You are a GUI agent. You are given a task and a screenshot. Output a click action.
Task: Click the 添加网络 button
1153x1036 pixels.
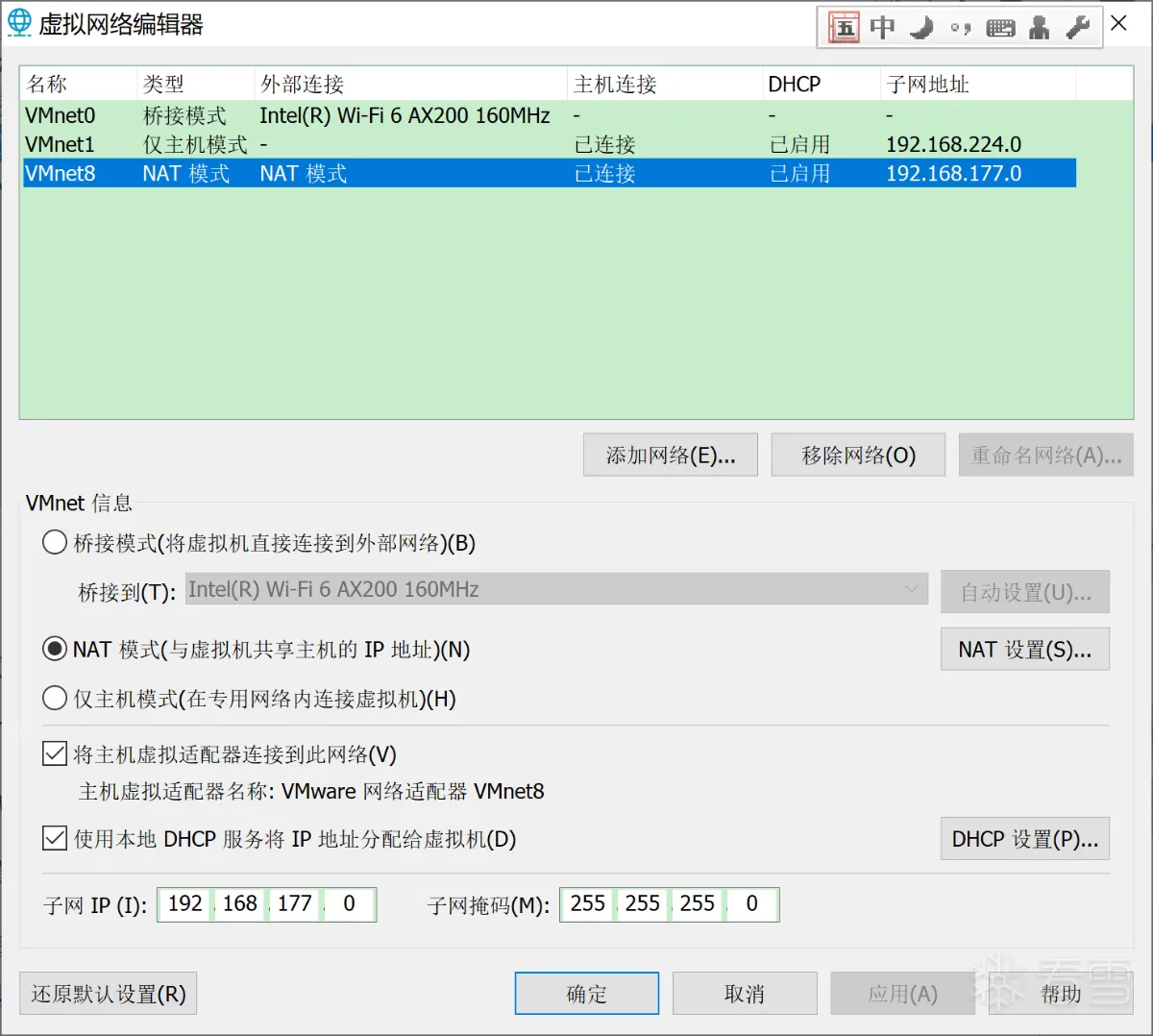(x=670, y=456)
